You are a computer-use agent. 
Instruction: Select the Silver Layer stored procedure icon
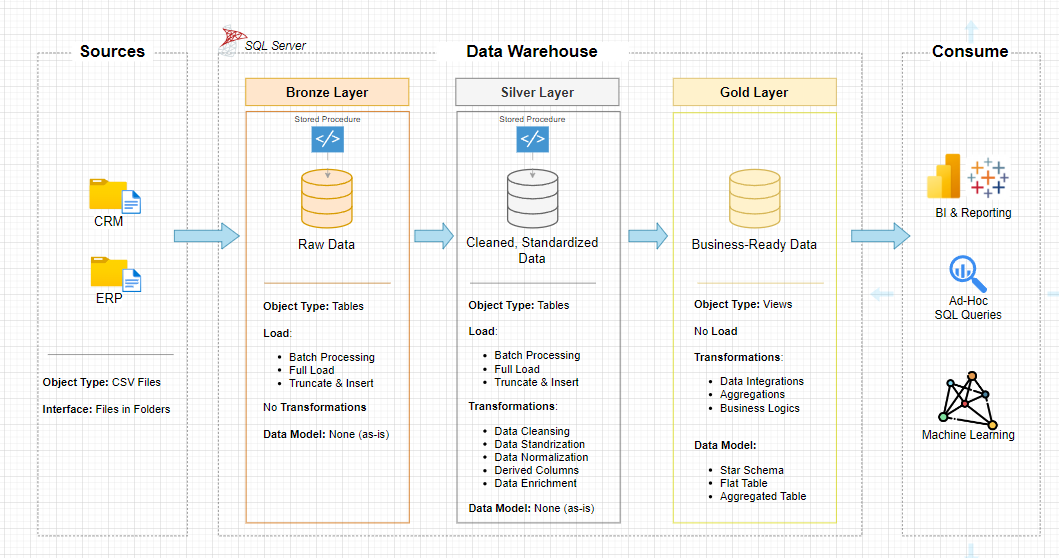tap(532, 139)
